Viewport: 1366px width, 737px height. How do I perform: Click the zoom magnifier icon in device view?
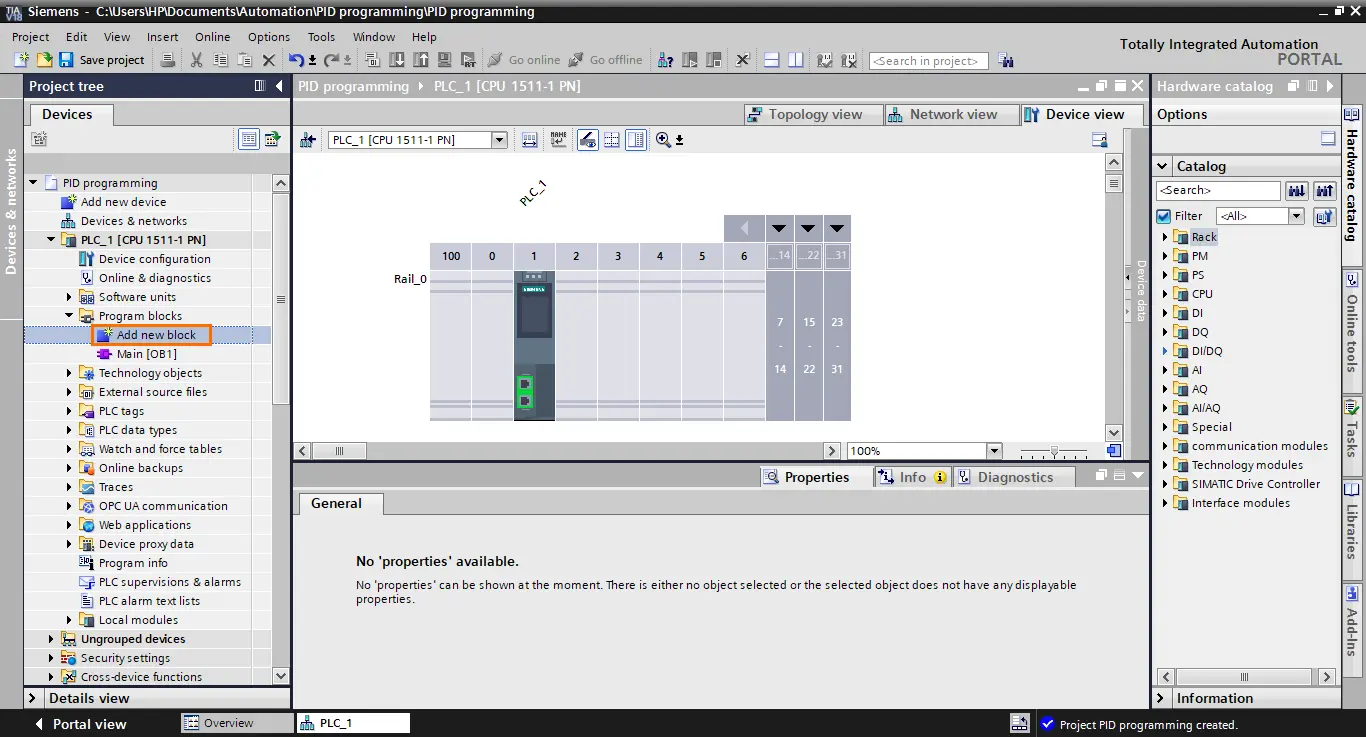tap(663, 140)
